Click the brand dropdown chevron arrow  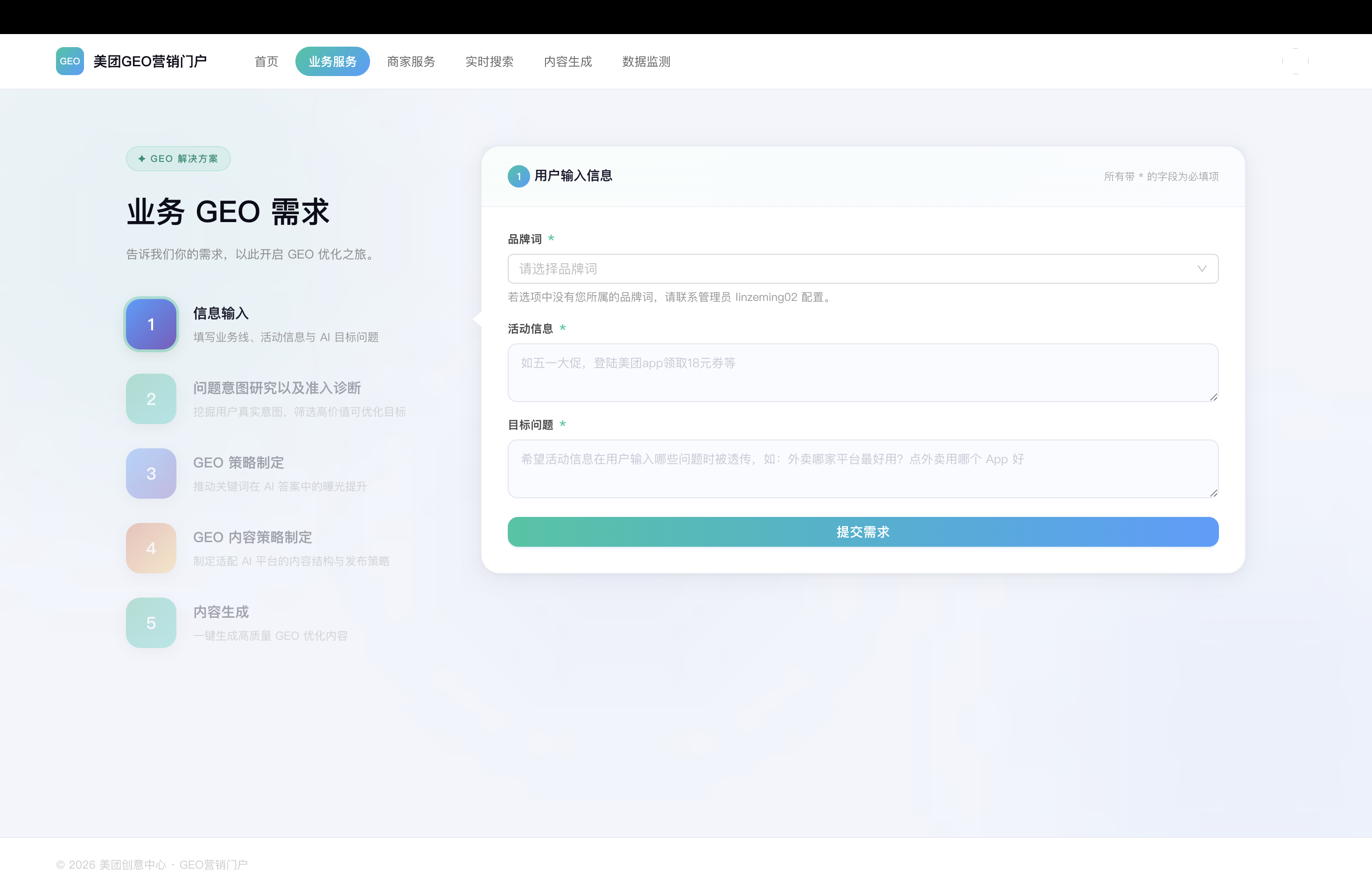[1202, 269]
